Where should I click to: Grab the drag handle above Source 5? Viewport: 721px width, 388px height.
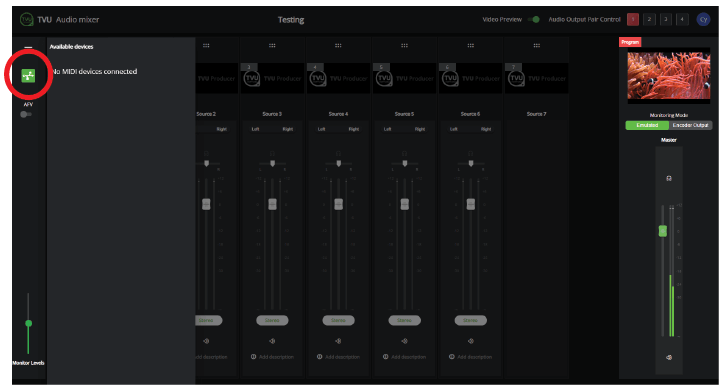(x=404, y=46)
